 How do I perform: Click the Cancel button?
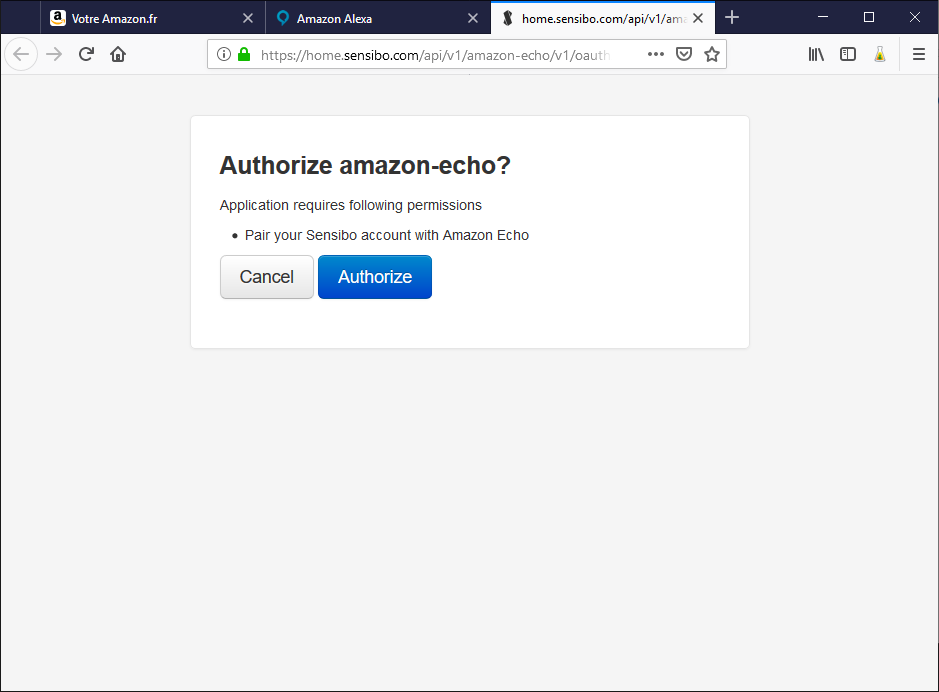pyautogui.click(x=266, y=277)
